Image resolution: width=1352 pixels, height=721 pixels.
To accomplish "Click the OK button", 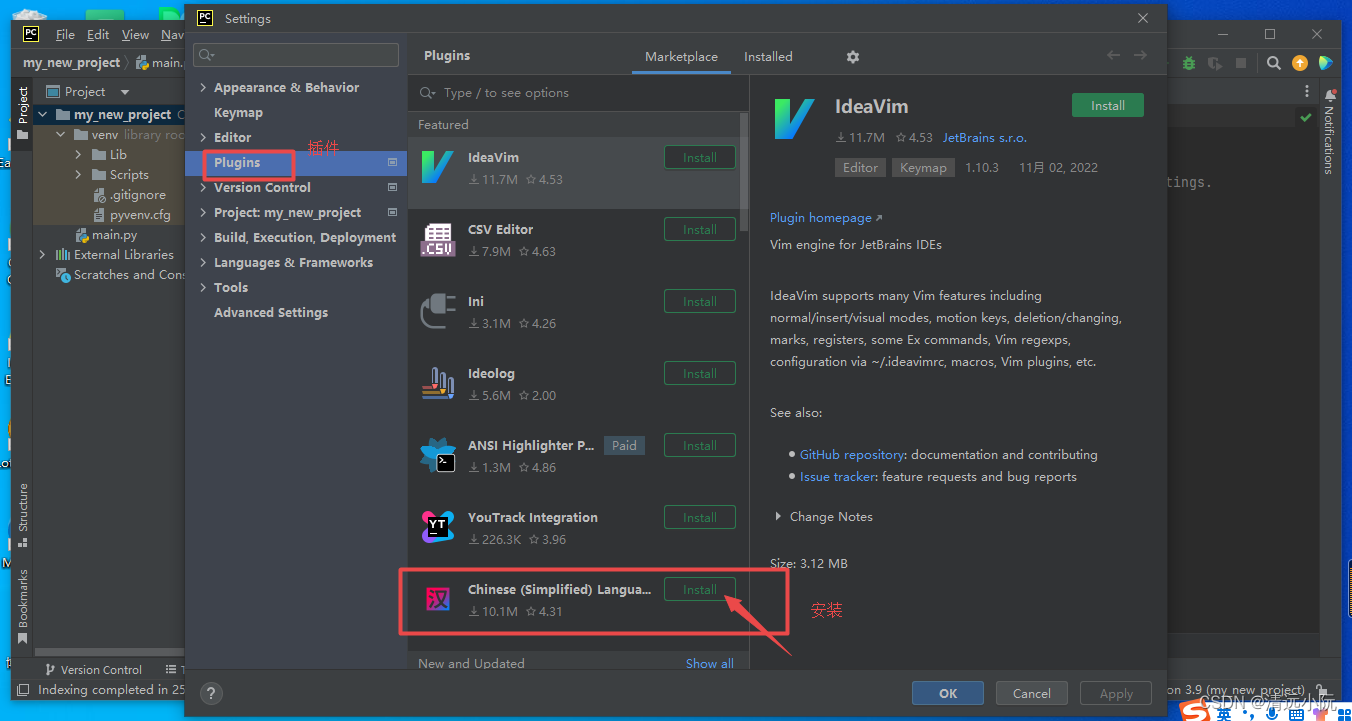I will click(x=948, y=693).
